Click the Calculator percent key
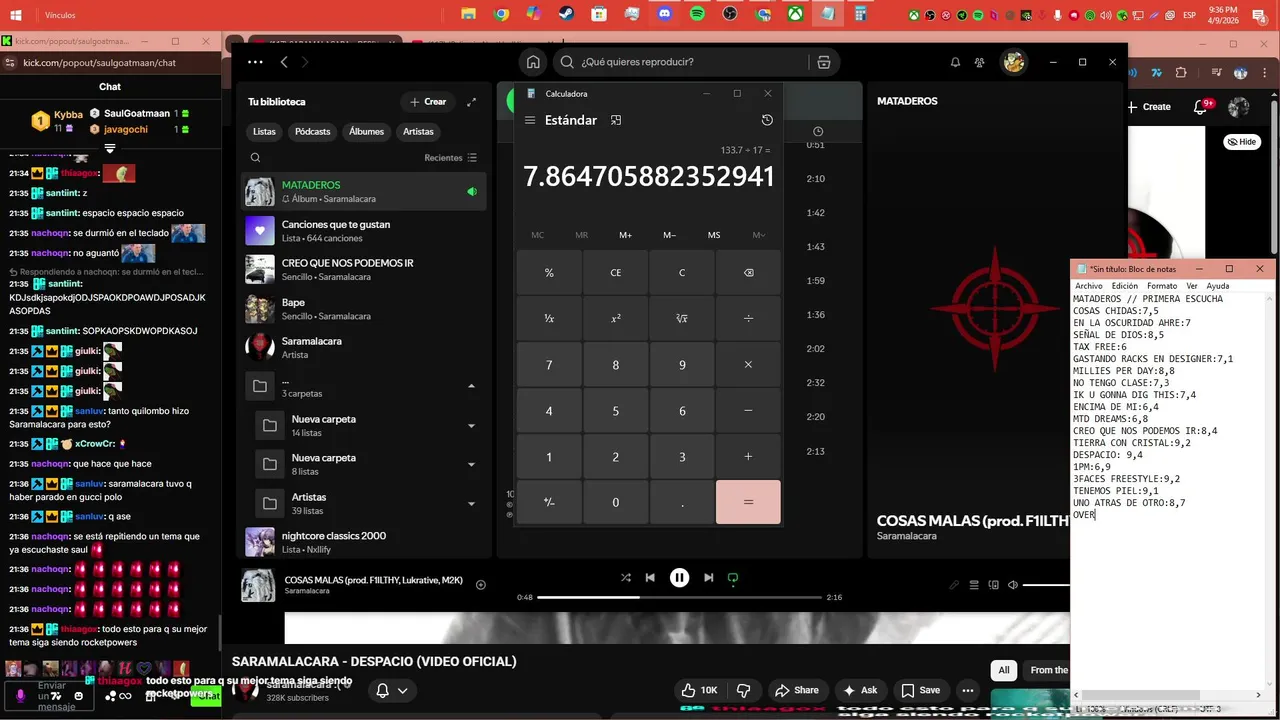The image size is (1280, 720). click(x=549, y=273)
